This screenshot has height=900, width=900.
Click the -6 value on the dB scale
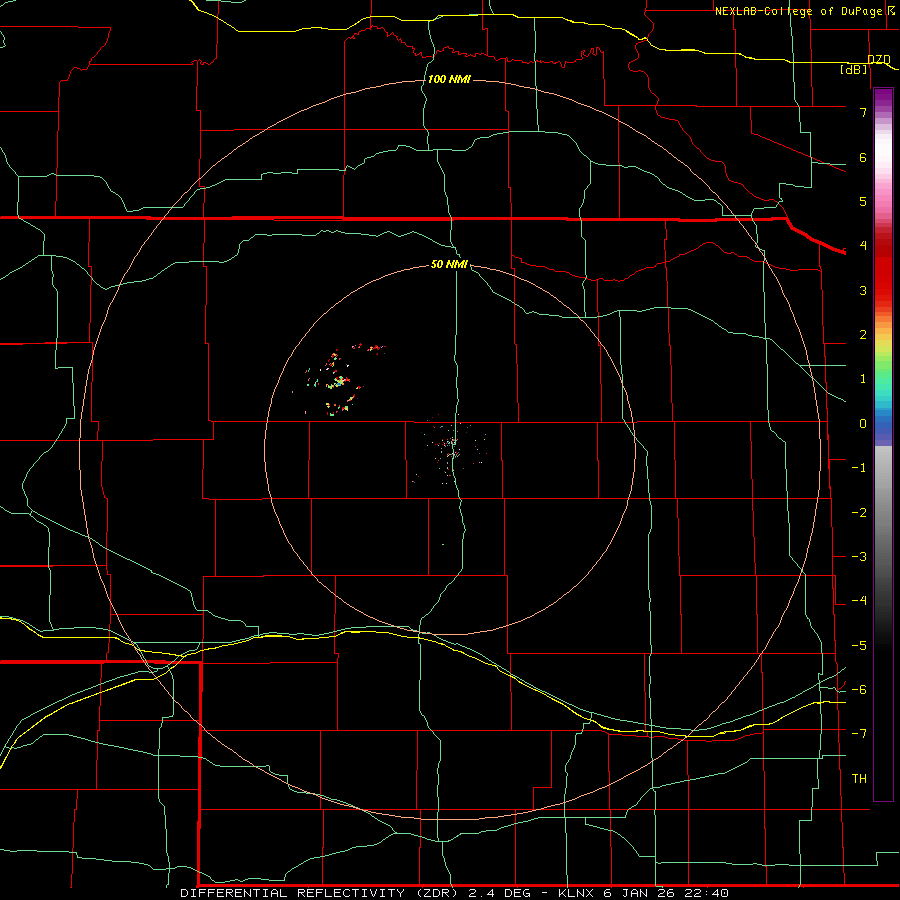[859, 689]
